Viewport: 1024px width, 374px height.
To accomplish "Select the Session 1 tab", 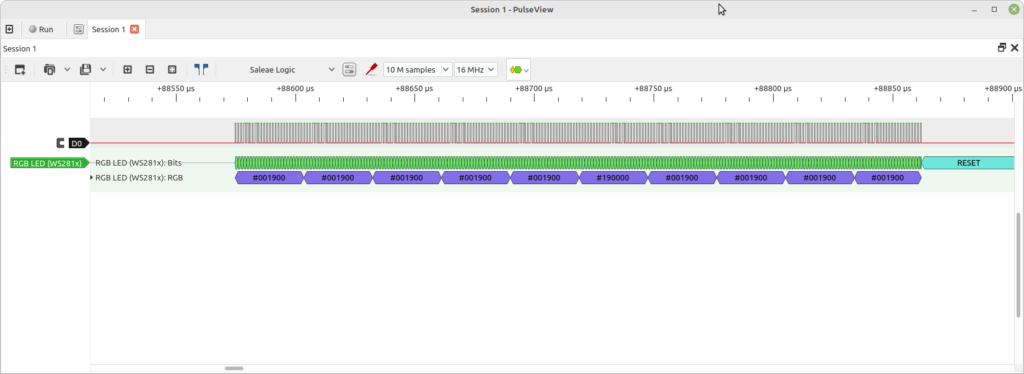I will coord(108,29).
